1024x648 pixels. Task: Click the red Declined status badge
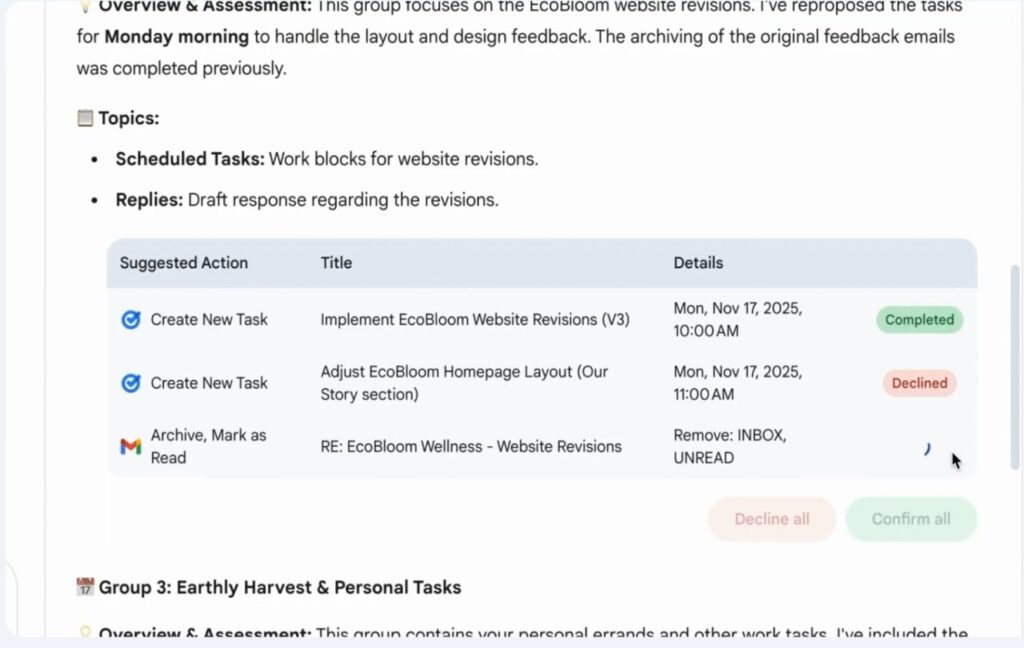(919, 383)
